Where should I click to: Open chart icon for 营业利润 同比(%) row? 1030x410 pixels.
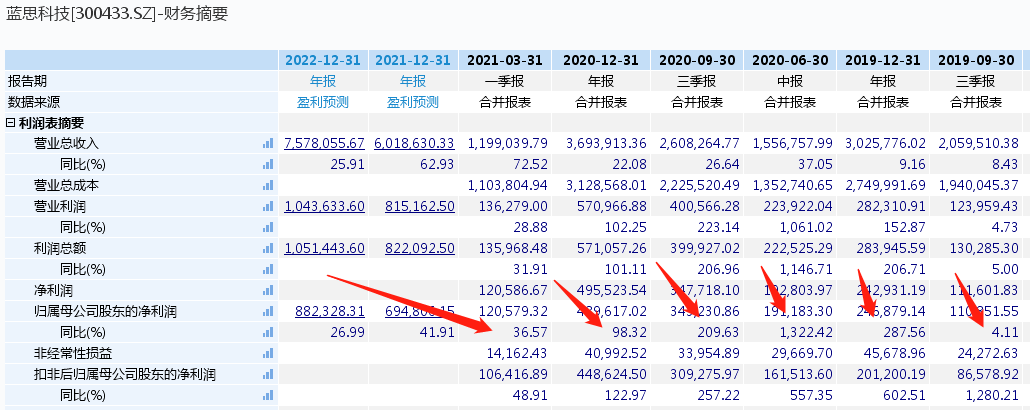tap(267, 227)
